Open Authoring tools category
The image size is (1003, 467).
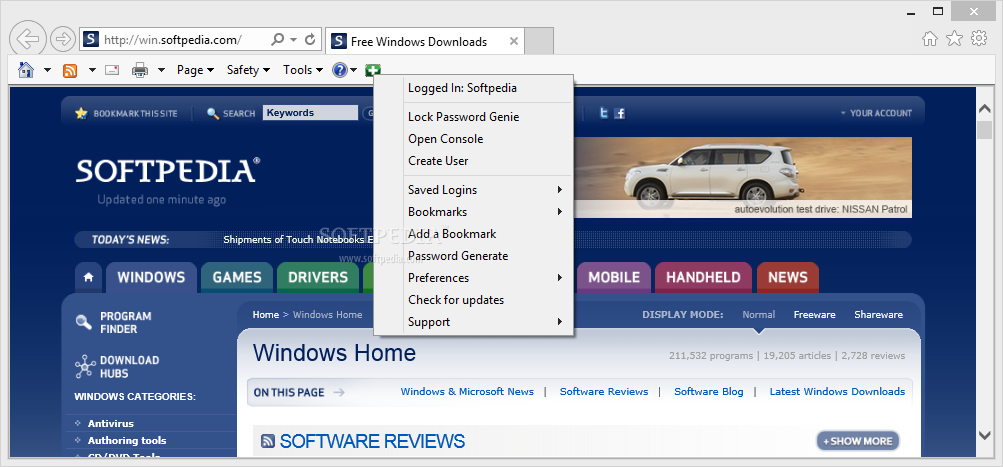[127, 441]
